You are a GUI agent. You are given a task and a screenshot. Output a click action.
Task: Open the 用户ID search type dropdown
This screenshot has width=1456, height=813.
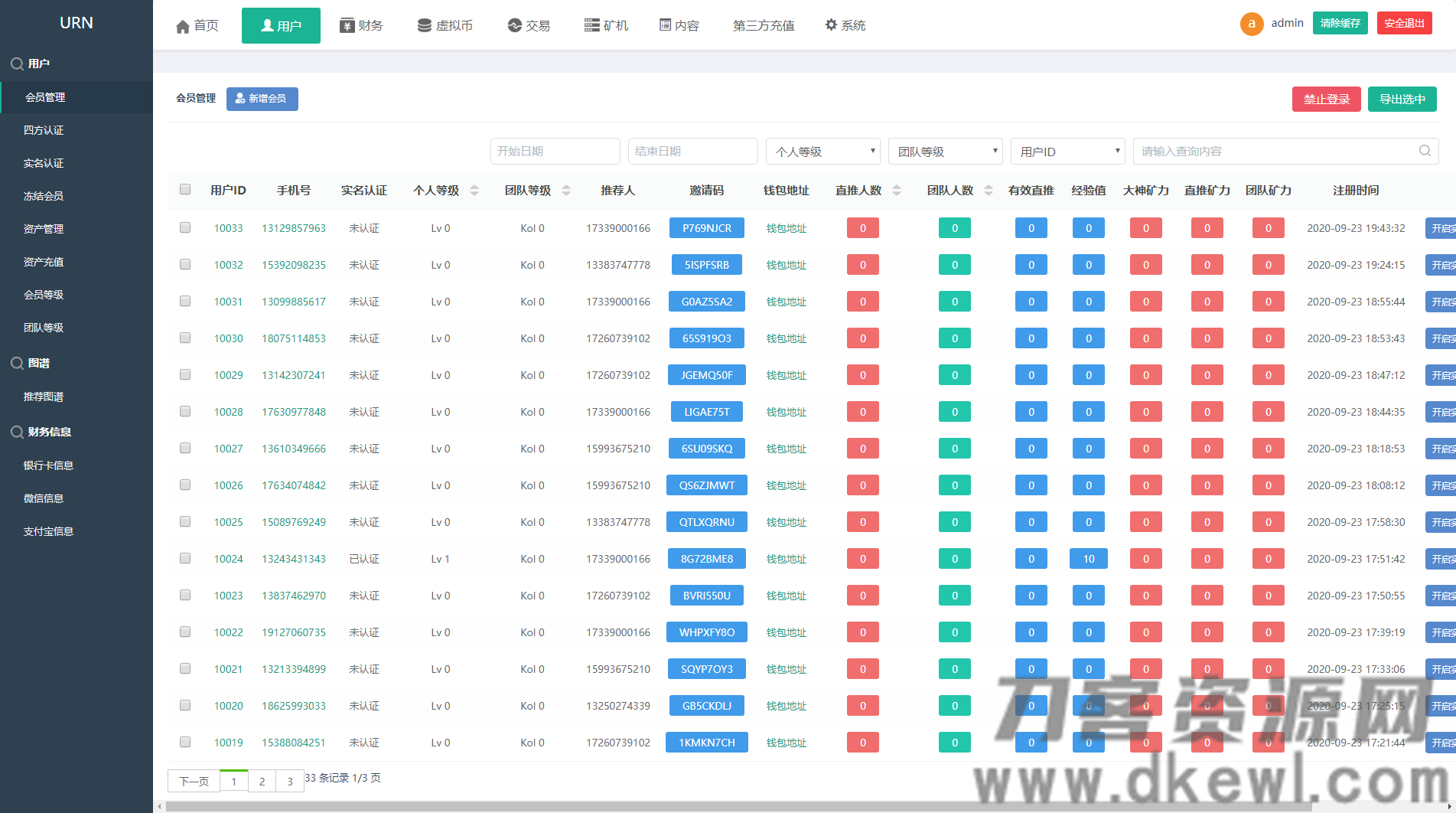(1067, 152)
